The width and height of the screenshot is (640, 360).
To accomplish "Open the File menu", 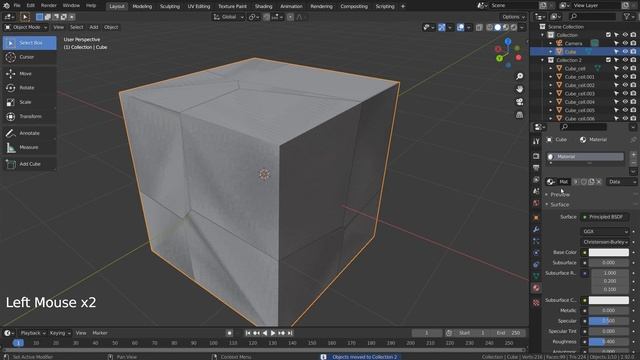I will click(17, 6).
